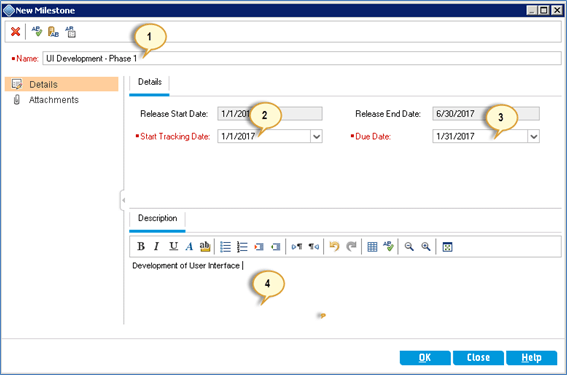567x375 pixels.
Task: Insert bulleted list in Description
Action: coord(225,247)
